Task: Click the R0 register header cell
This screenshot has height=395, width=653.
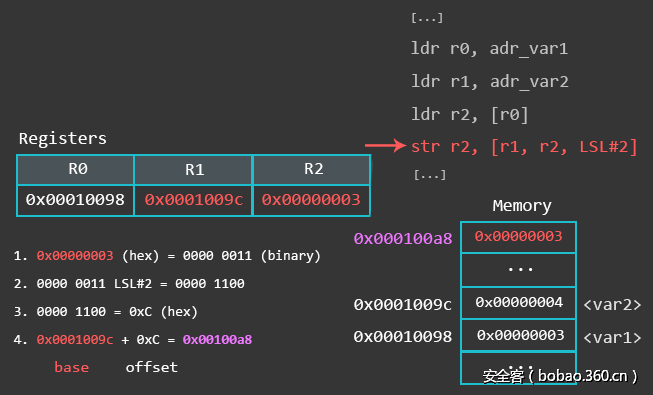Action: 75,170
